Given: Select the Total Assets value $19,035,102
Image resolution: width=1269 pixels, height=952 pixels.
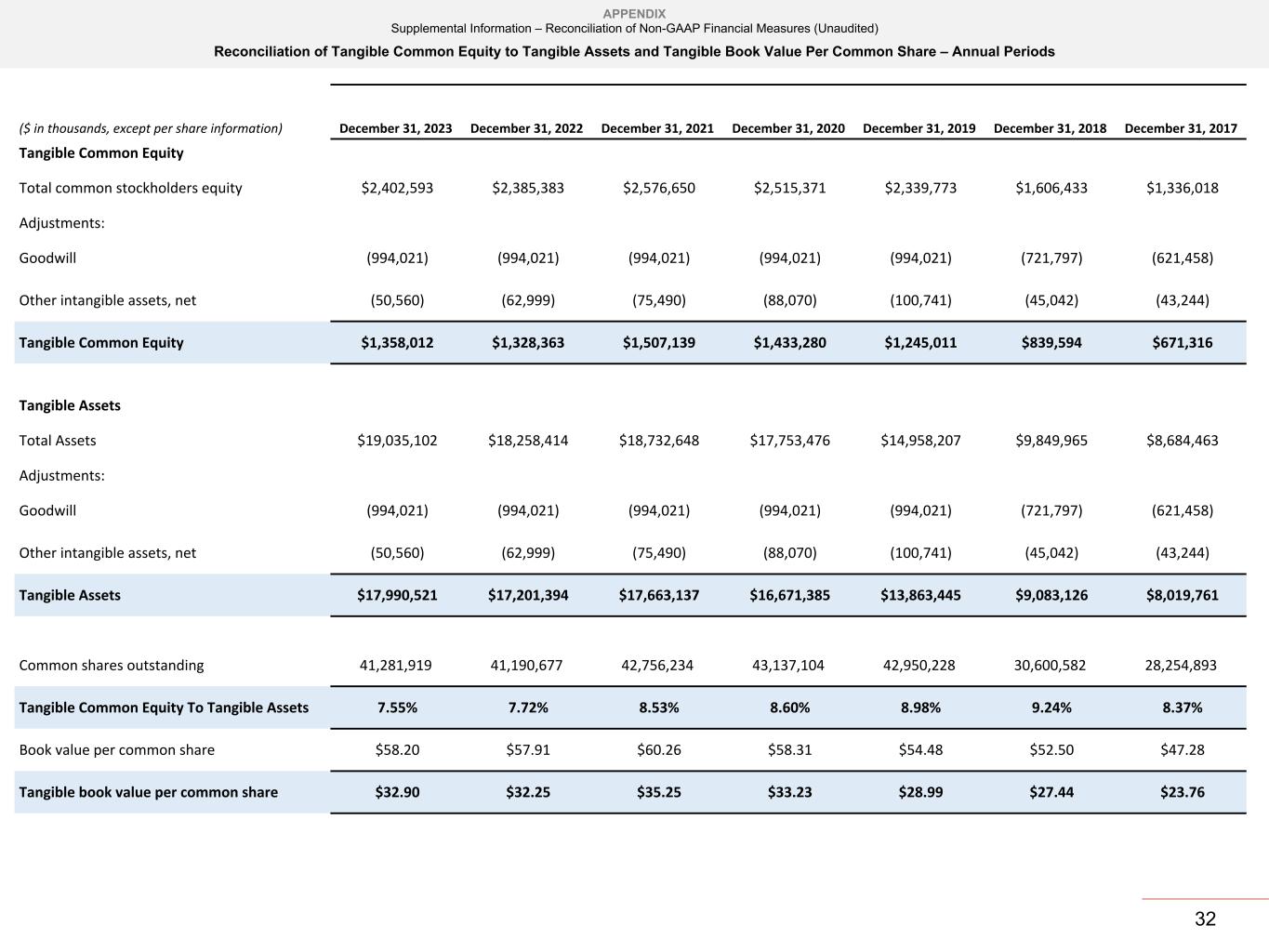Looking at the screenshot, I should [397, 441].
